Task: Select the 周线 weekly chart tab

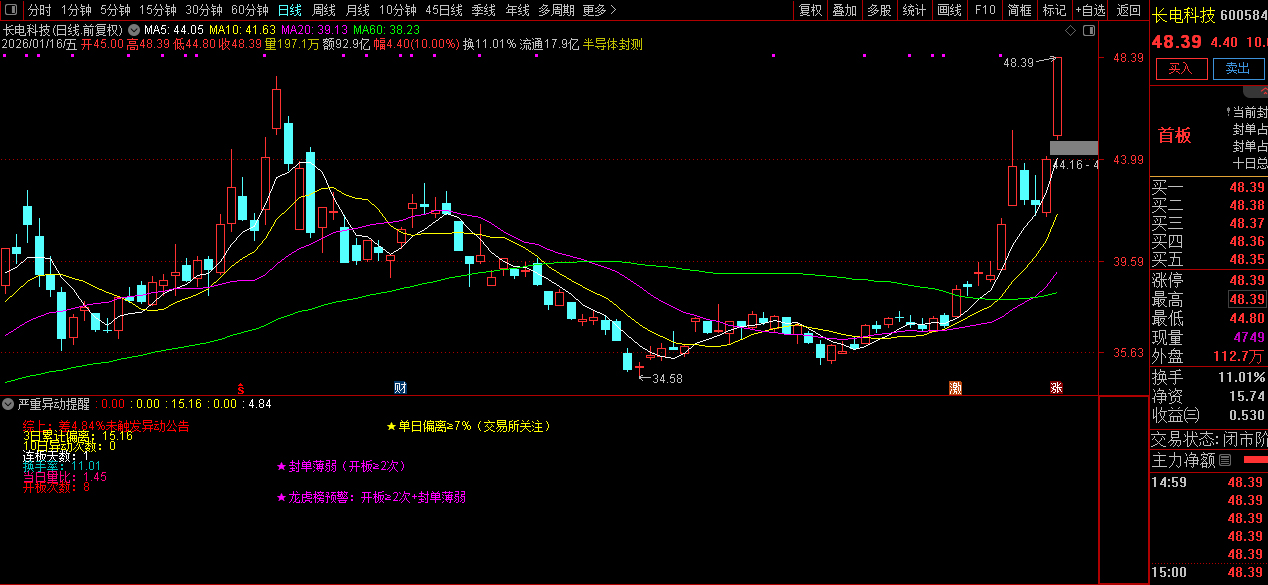Action: pyautogui.click(x=323, y=10)
